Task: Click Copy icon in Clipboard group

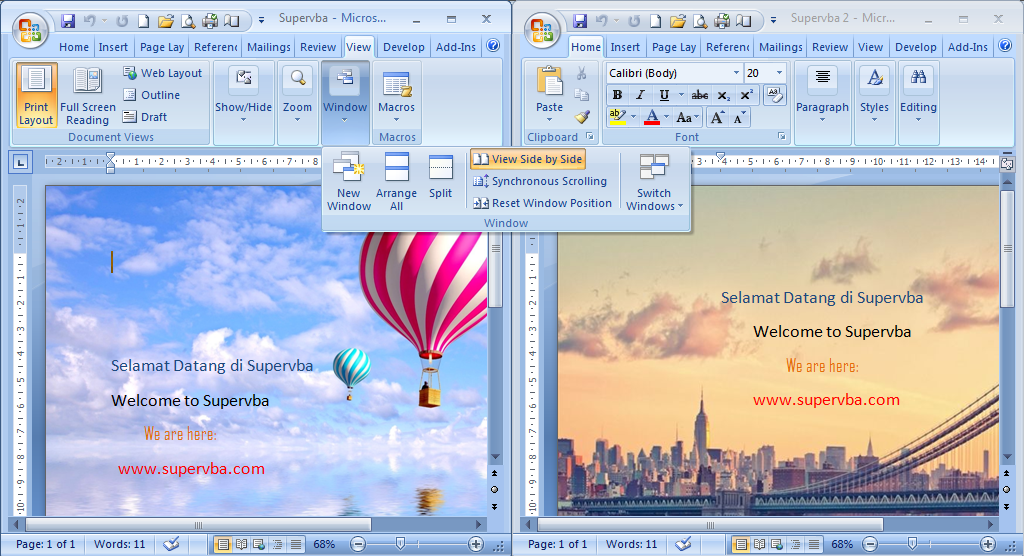Action: pos(581,95)
